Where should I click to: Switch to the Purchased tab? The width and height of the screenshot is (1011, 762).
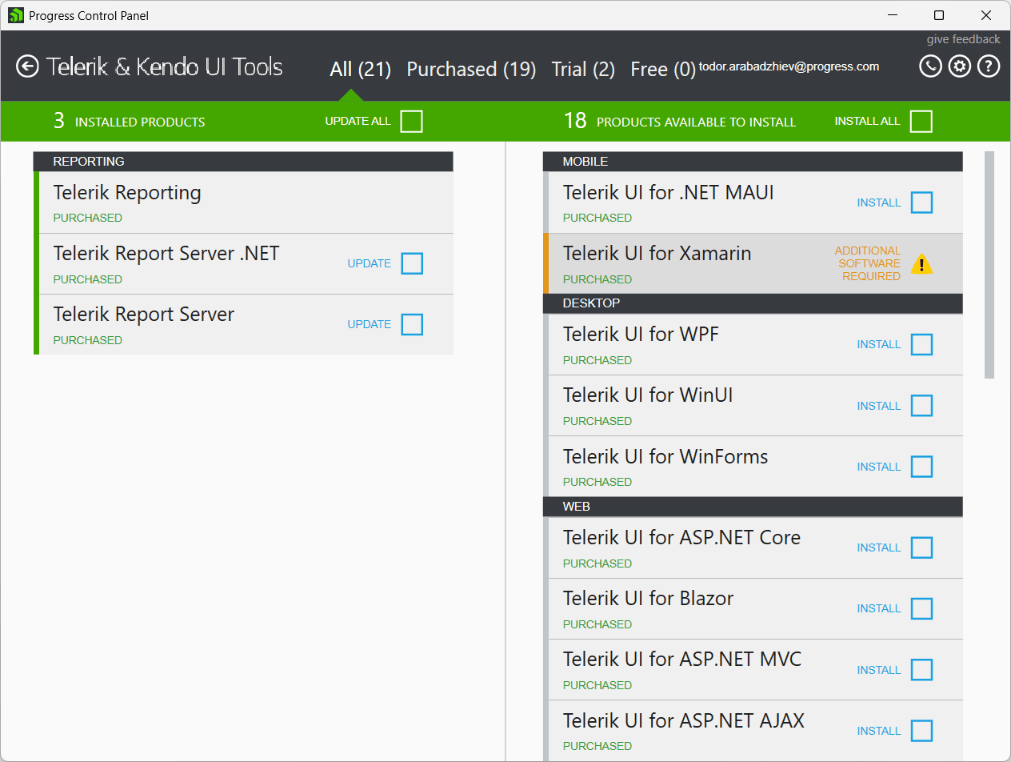(x=471, y=69)
